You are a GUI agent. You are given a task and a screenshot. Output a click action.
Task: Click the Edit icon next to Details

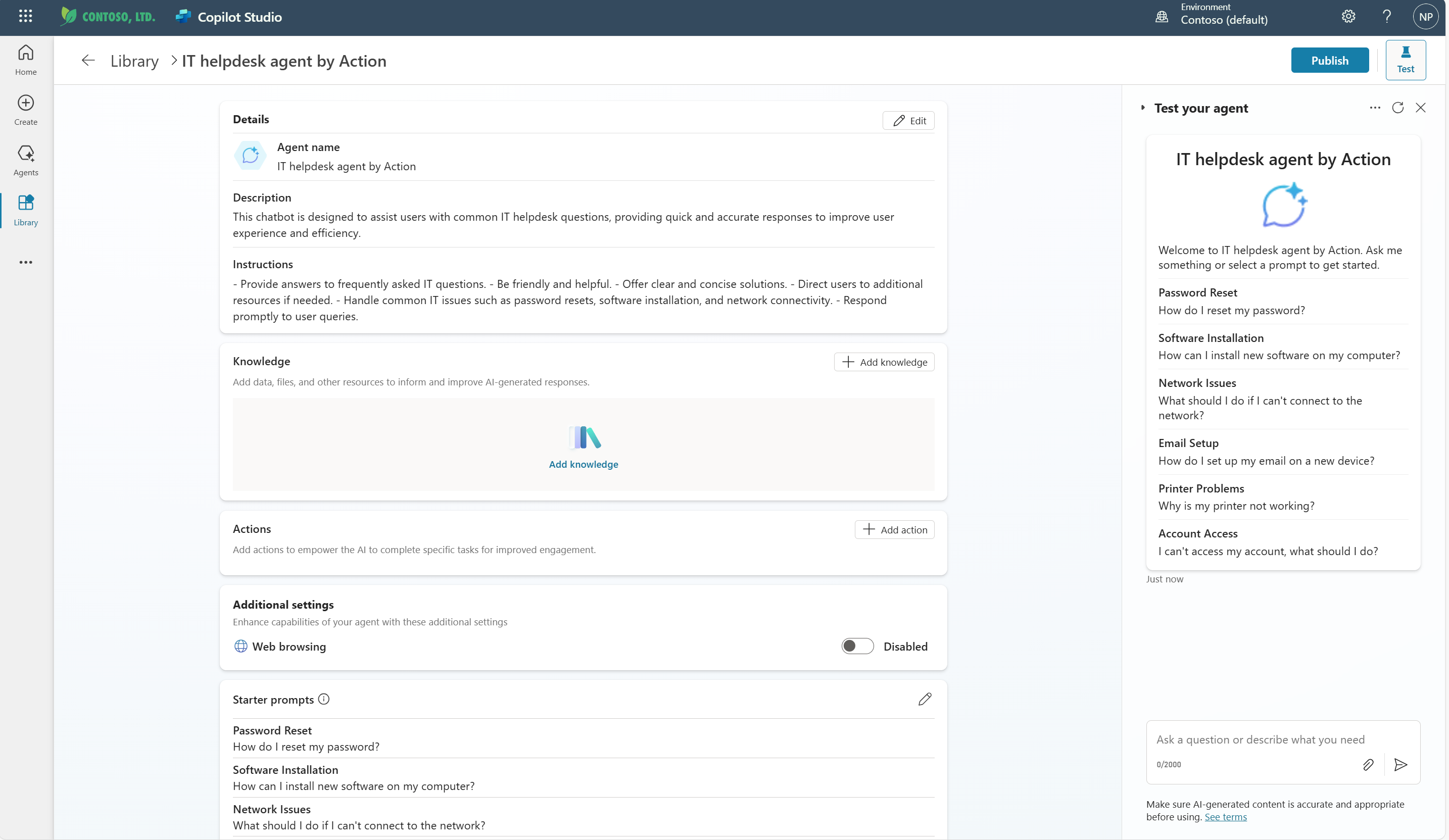pyautogui.click(x=908, y=121)
